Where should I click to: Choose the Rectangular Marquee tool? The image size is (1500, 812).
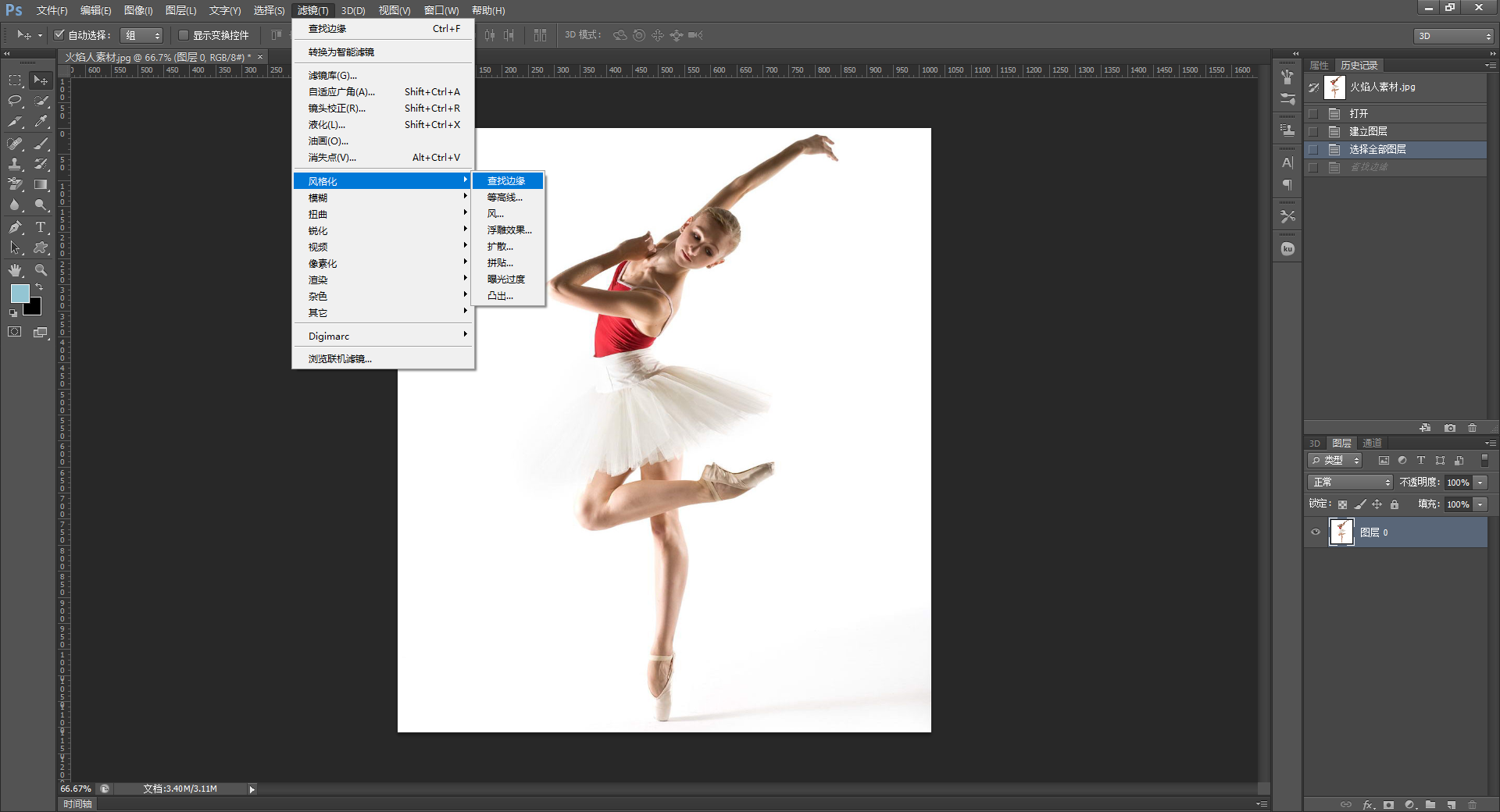[15, 80]
